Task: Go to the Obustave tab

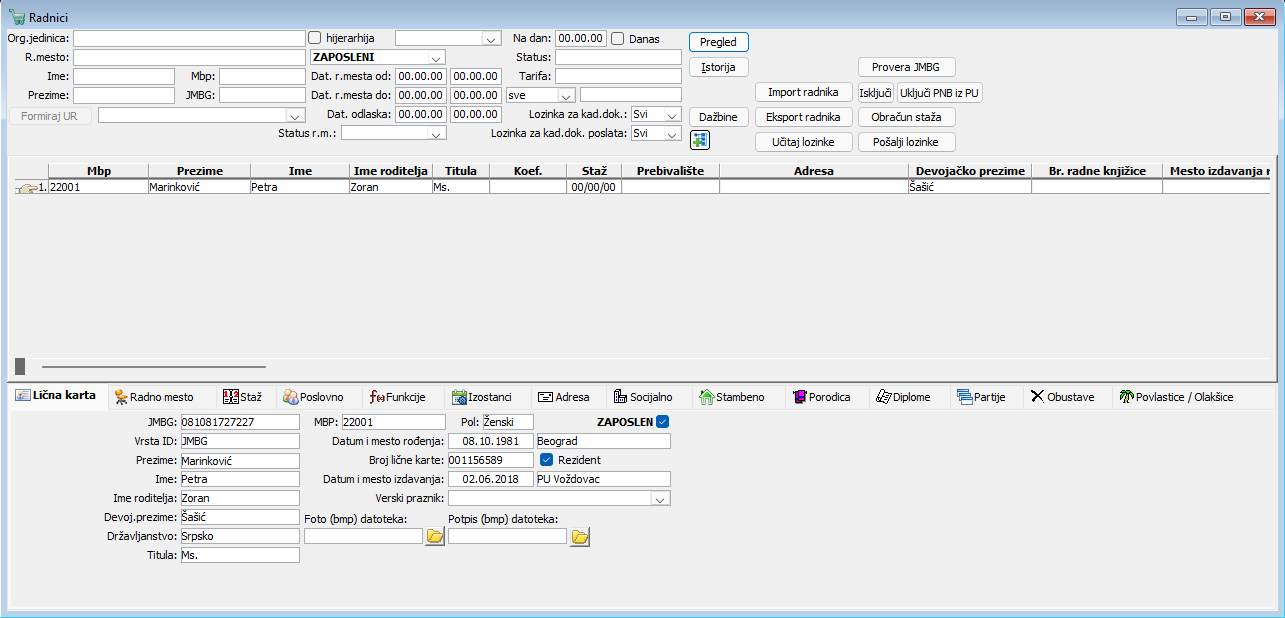Action: point(1062,397)
